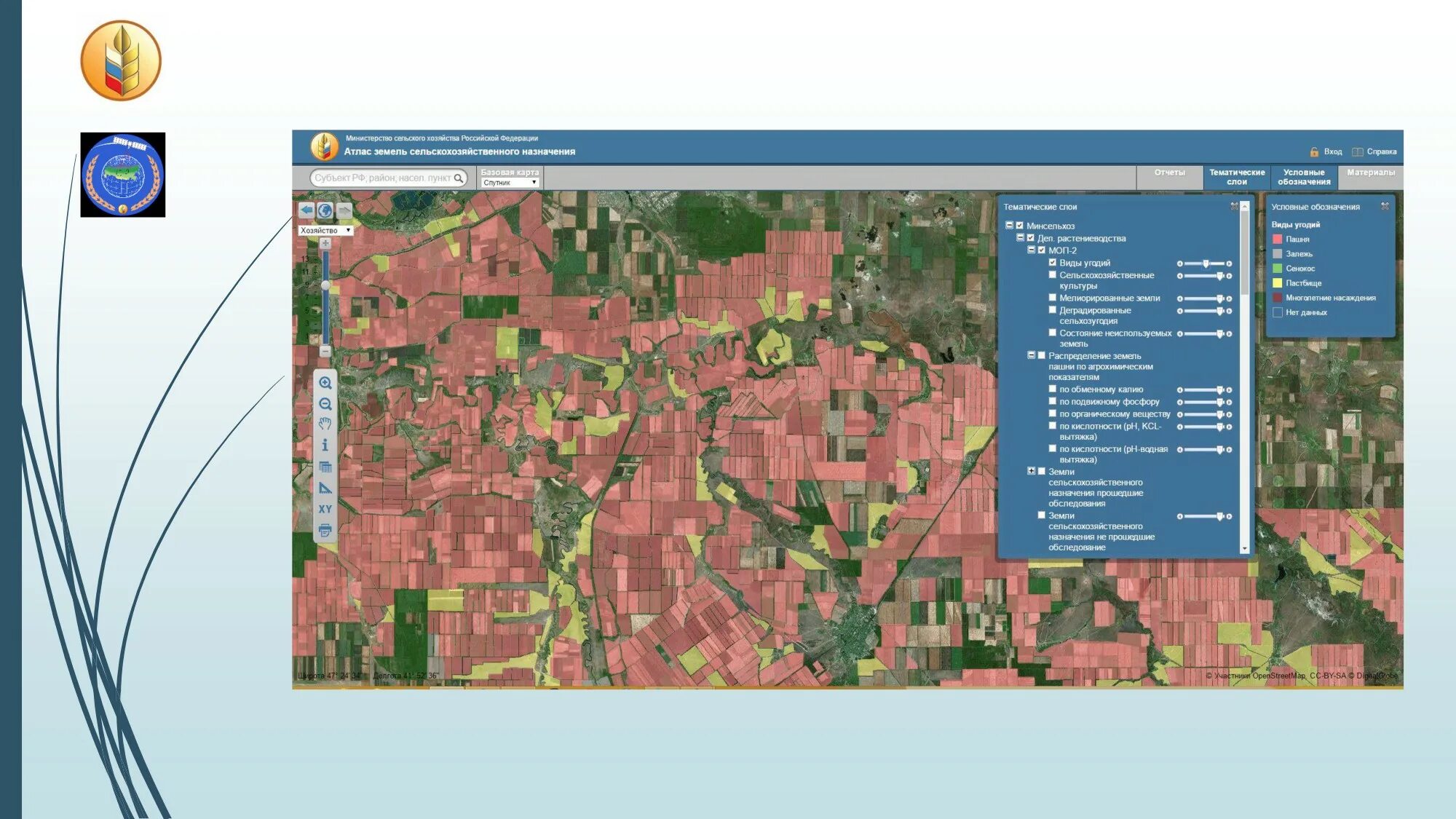The height and width of the screenshot is (819, 1456).
Task: Click the Справка help link
Action: point(1380,151)
